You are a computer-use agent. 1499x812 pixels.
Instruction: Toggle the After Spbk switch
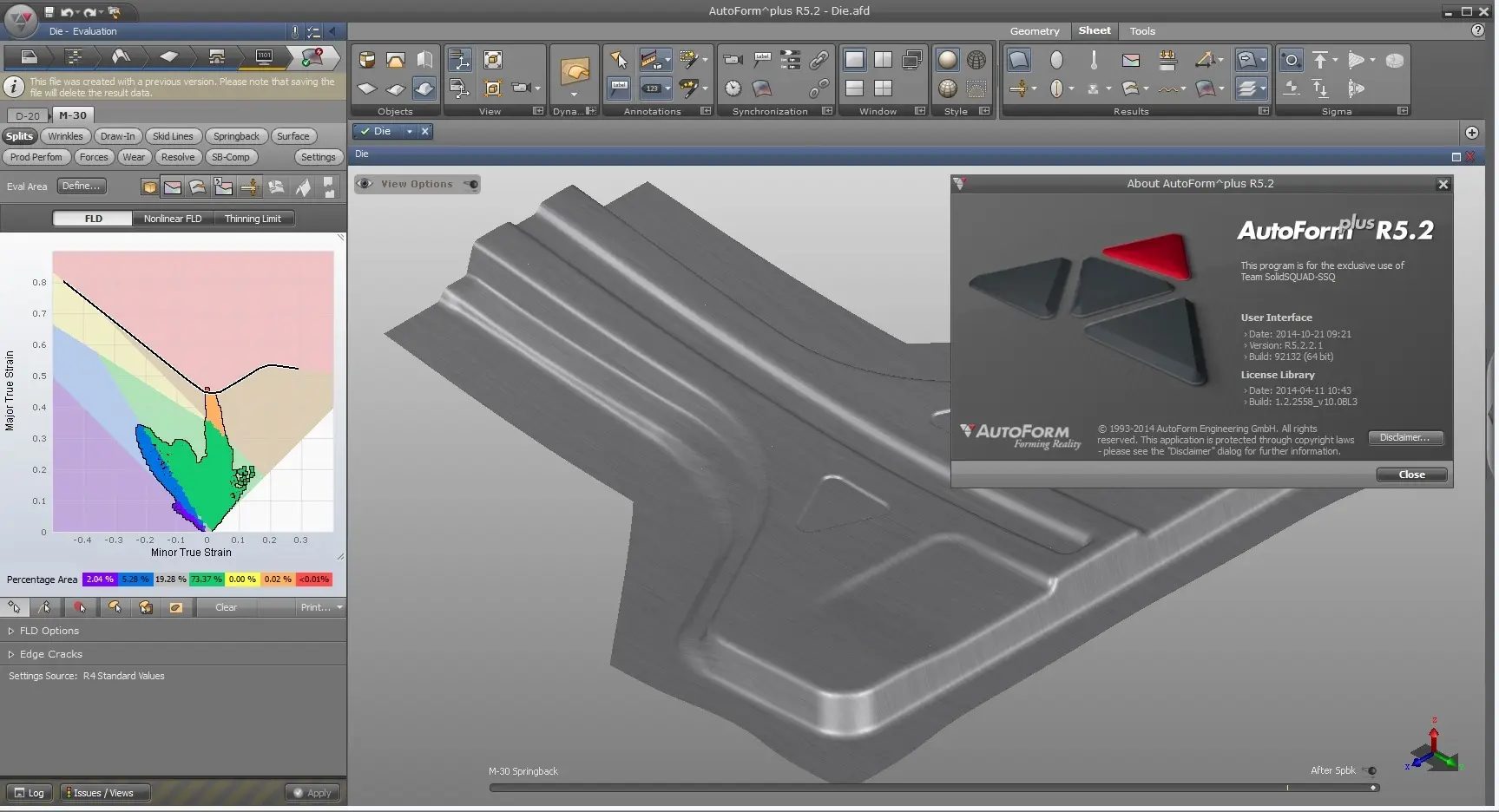click(1371, 770)
